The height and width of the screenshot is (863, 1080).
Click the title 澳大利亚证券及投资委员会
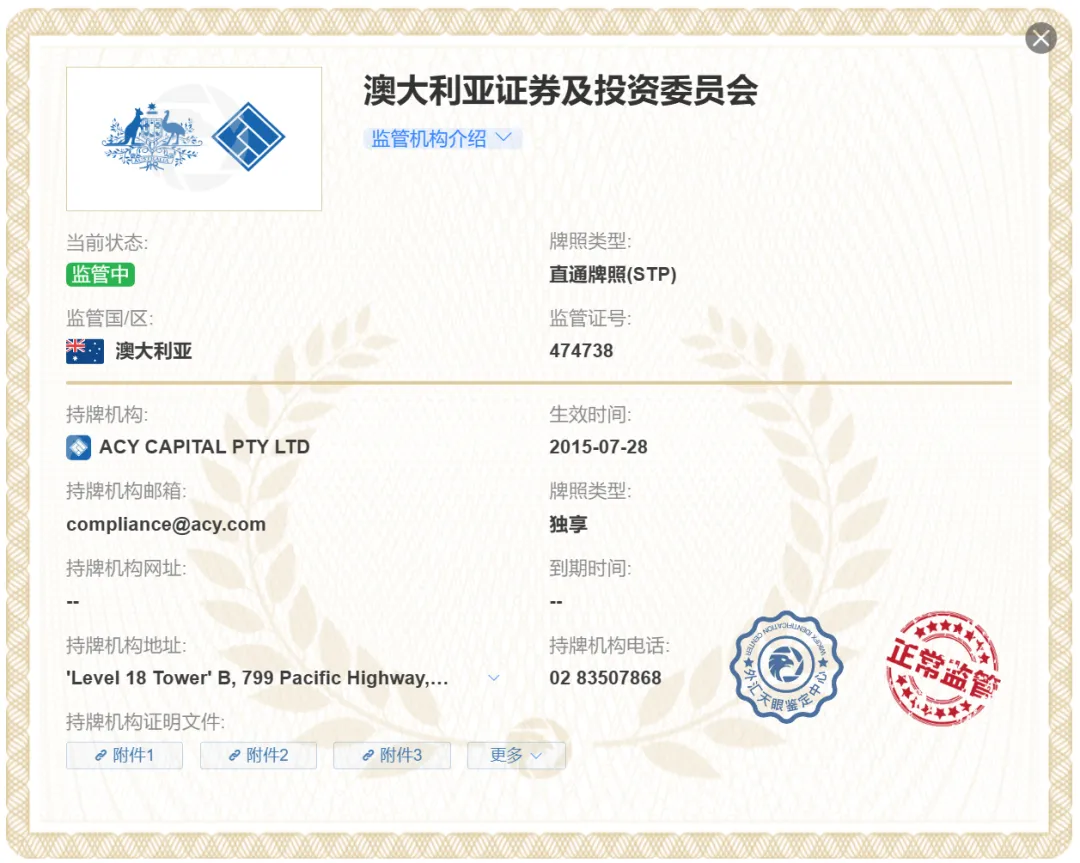pos(561,91)
